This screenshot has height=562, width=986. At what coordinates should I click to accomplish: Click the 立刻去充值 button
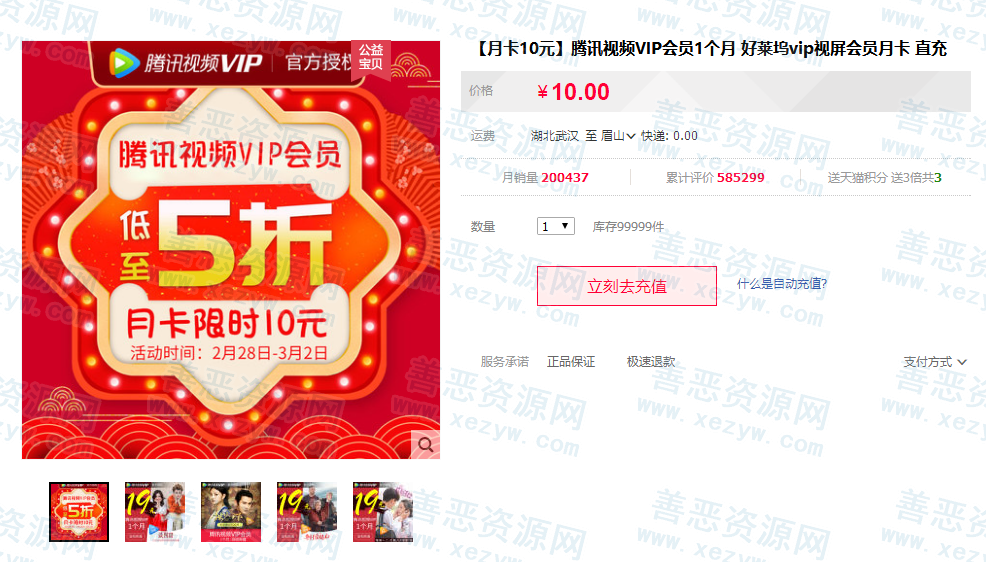click(x=626, y=286)
